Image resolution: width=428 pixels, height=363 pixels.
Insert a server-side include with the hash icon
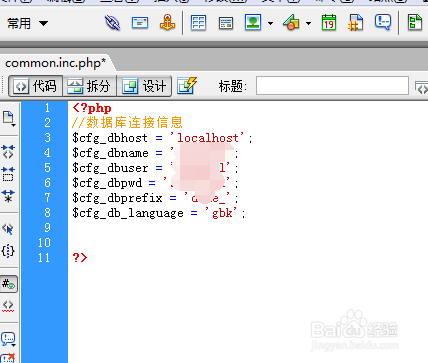(x=355, y=23)
